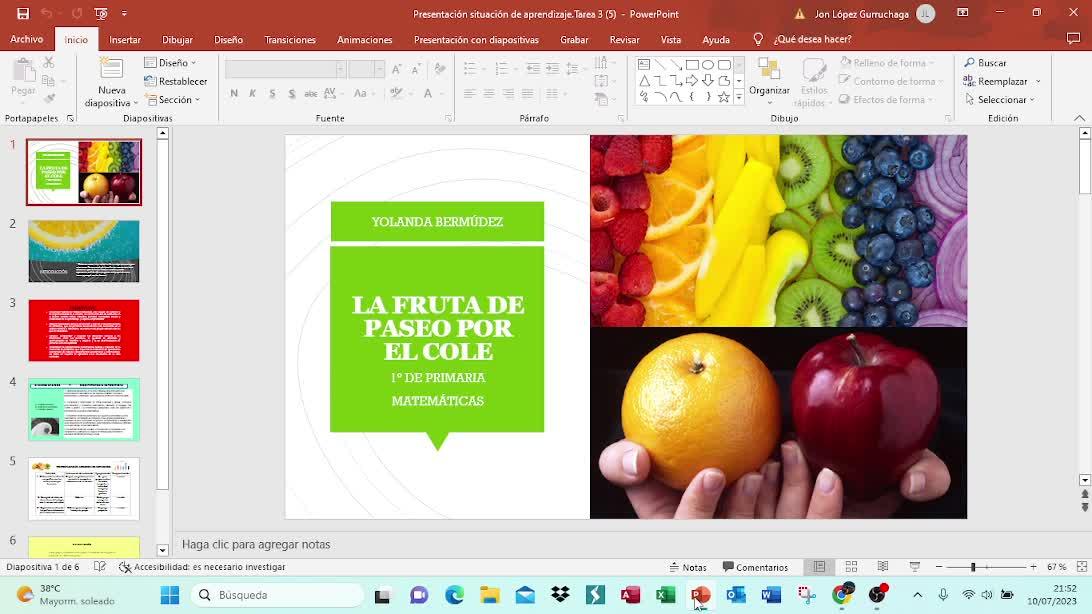The height and width of the screenshot is (614, 1092).
Task: Click Buscar in the Edición group
Action: (x=985, y=63)
